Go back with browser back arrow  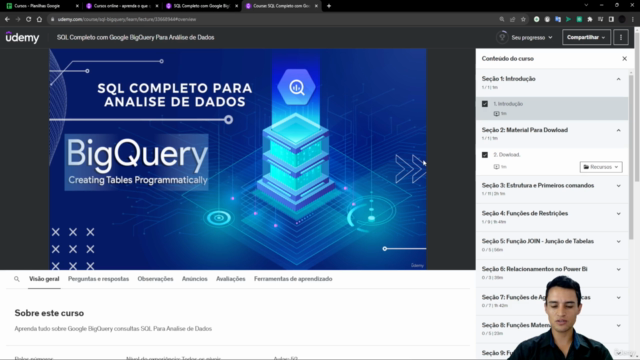(x=7, y=19)
